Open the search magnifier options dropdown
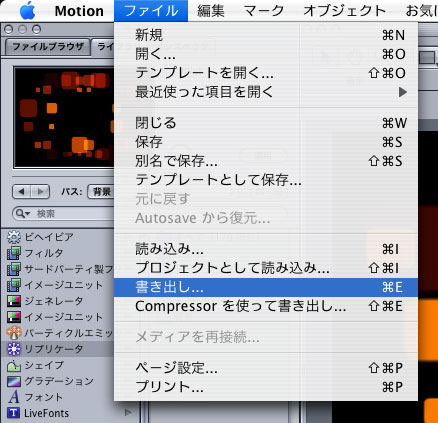Image resolution: width=438 pixels, height=423 pixels. (x=23, y=213)
